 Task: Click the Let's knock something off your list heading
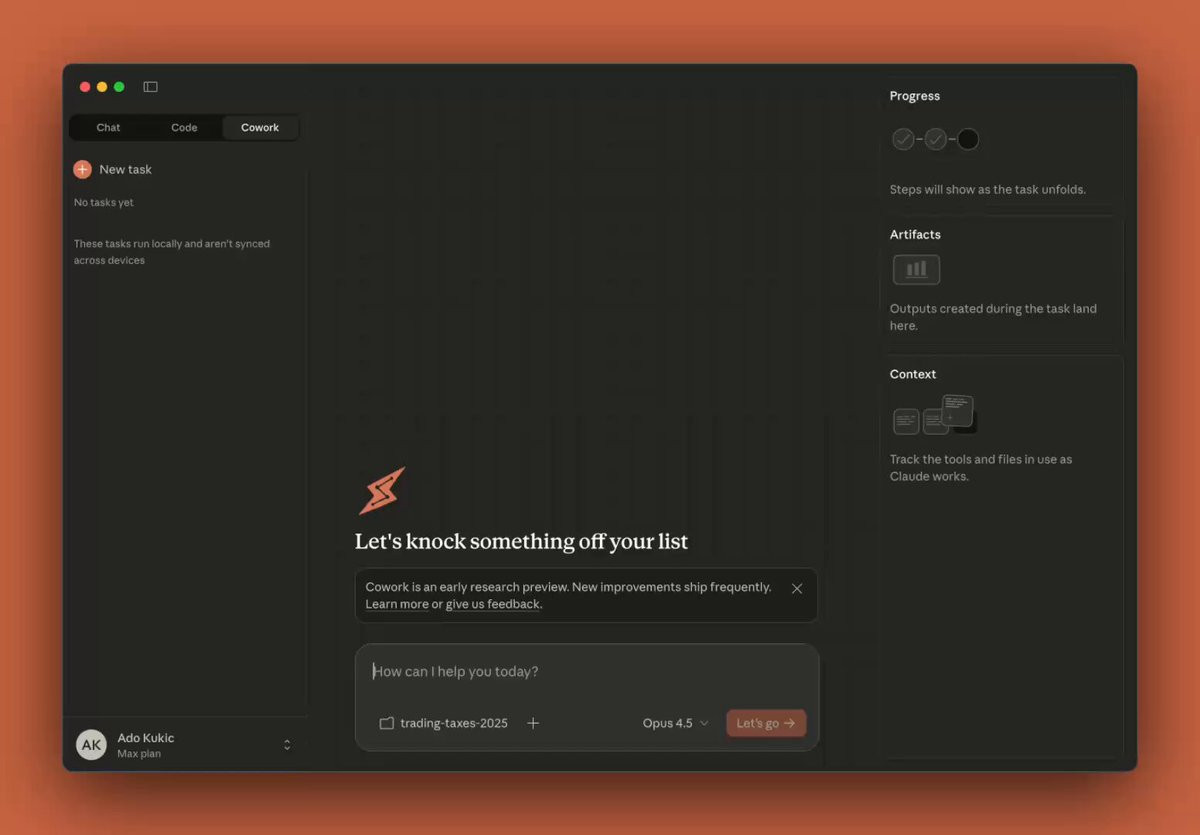click(x=521, y=542)
